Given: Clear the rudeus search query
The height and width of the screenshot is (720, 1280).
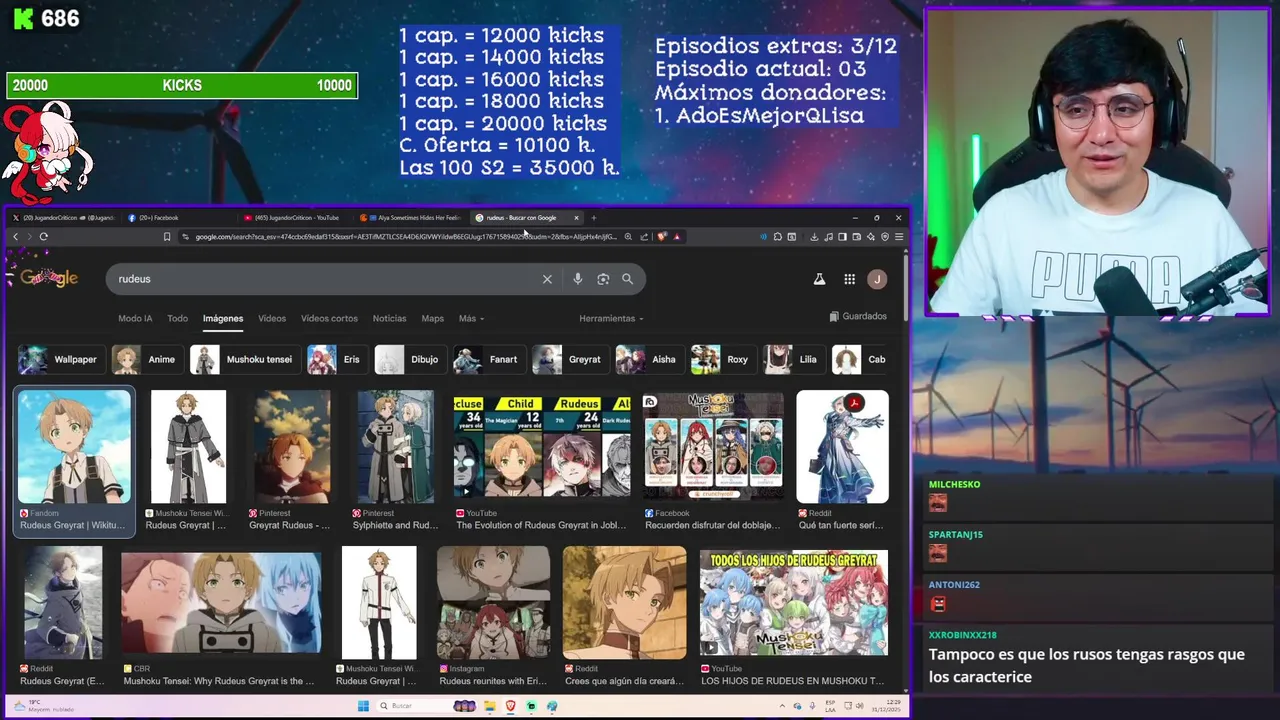Looking at the screenshot, I should [x=547, y=279].
